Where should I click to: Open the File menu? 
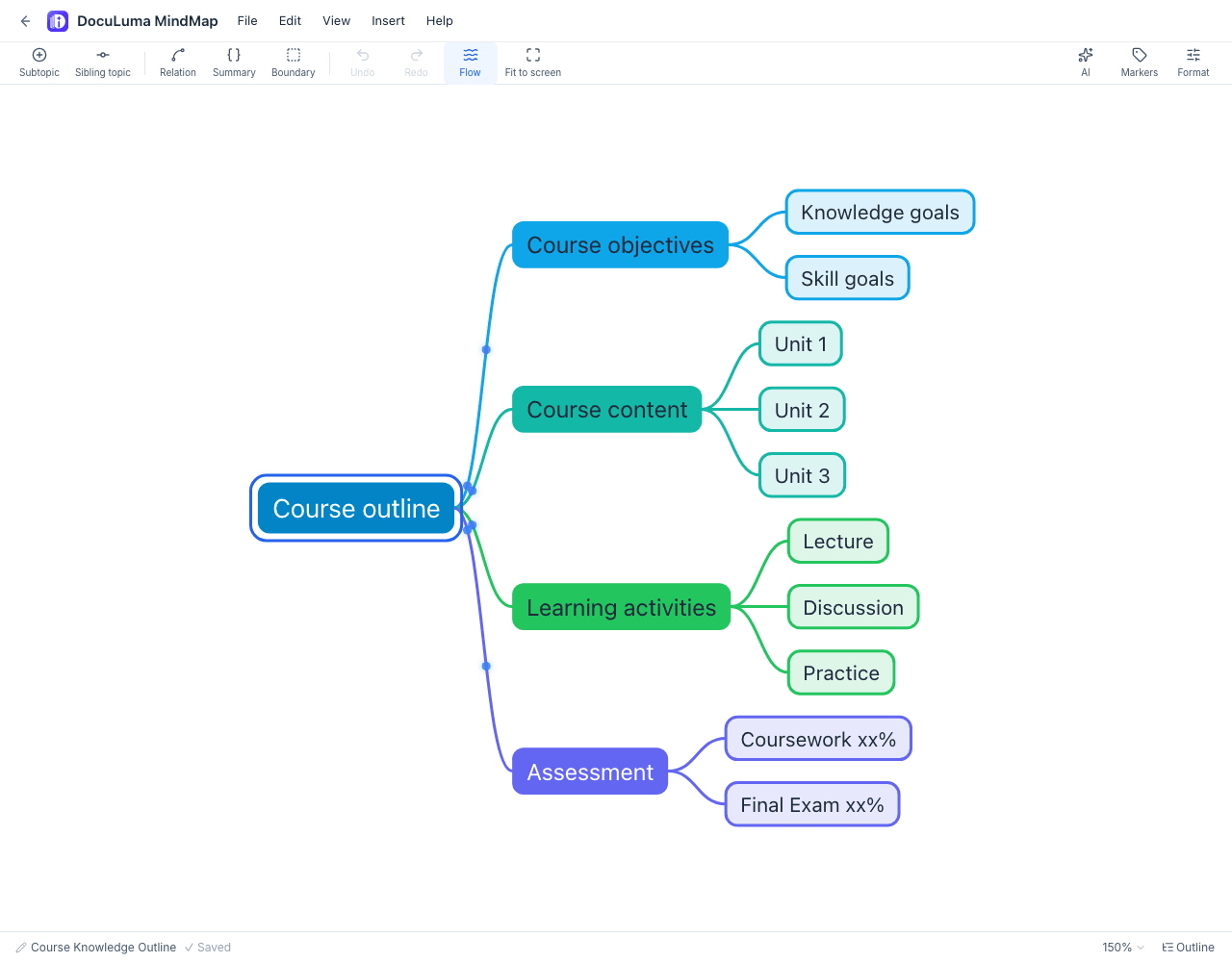tap(247, 21)
